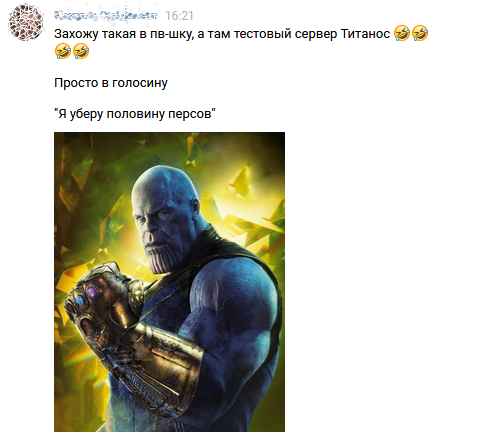The height and width of the screenshot is (440, 486).
Task: Click the word "Титанос" in the message
Action: coord(365,34)
